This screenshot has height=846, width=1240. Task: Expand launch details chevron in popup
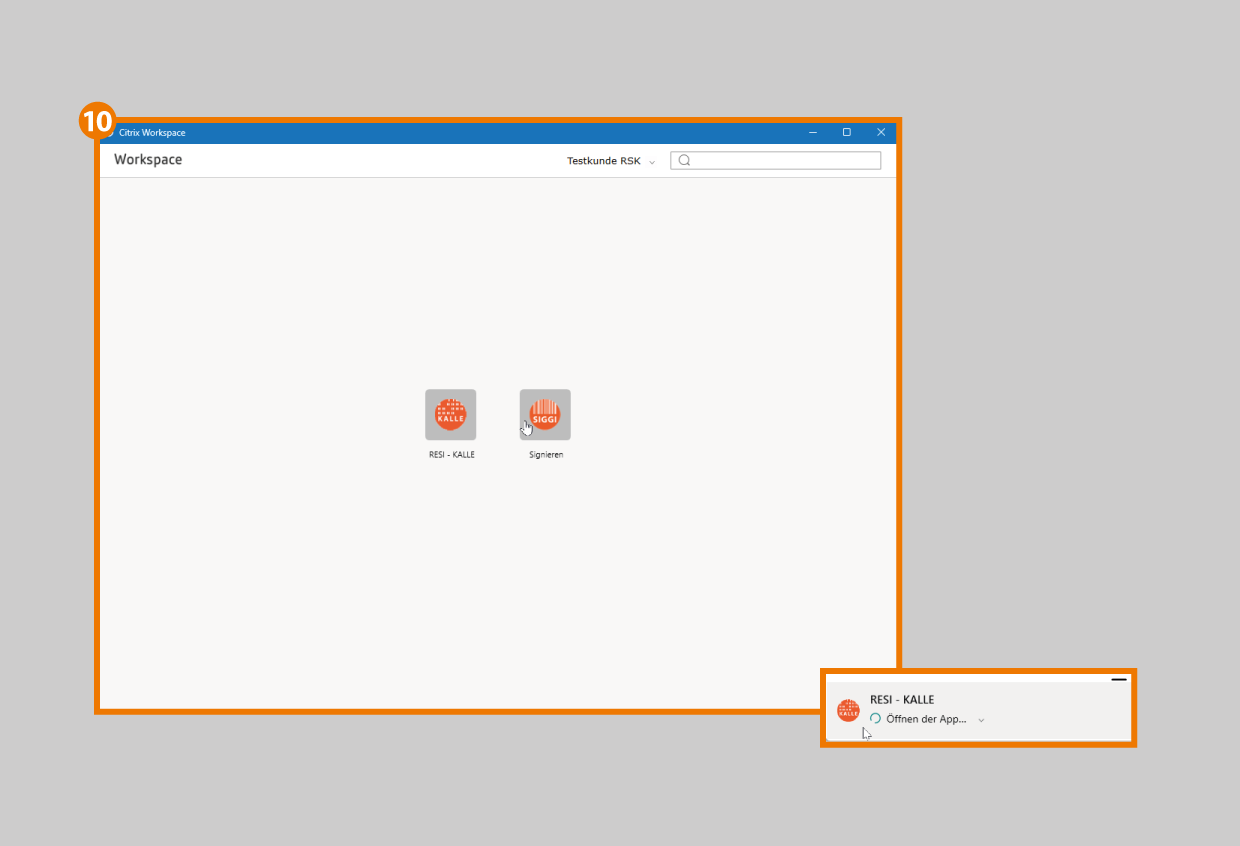[981, 720]
